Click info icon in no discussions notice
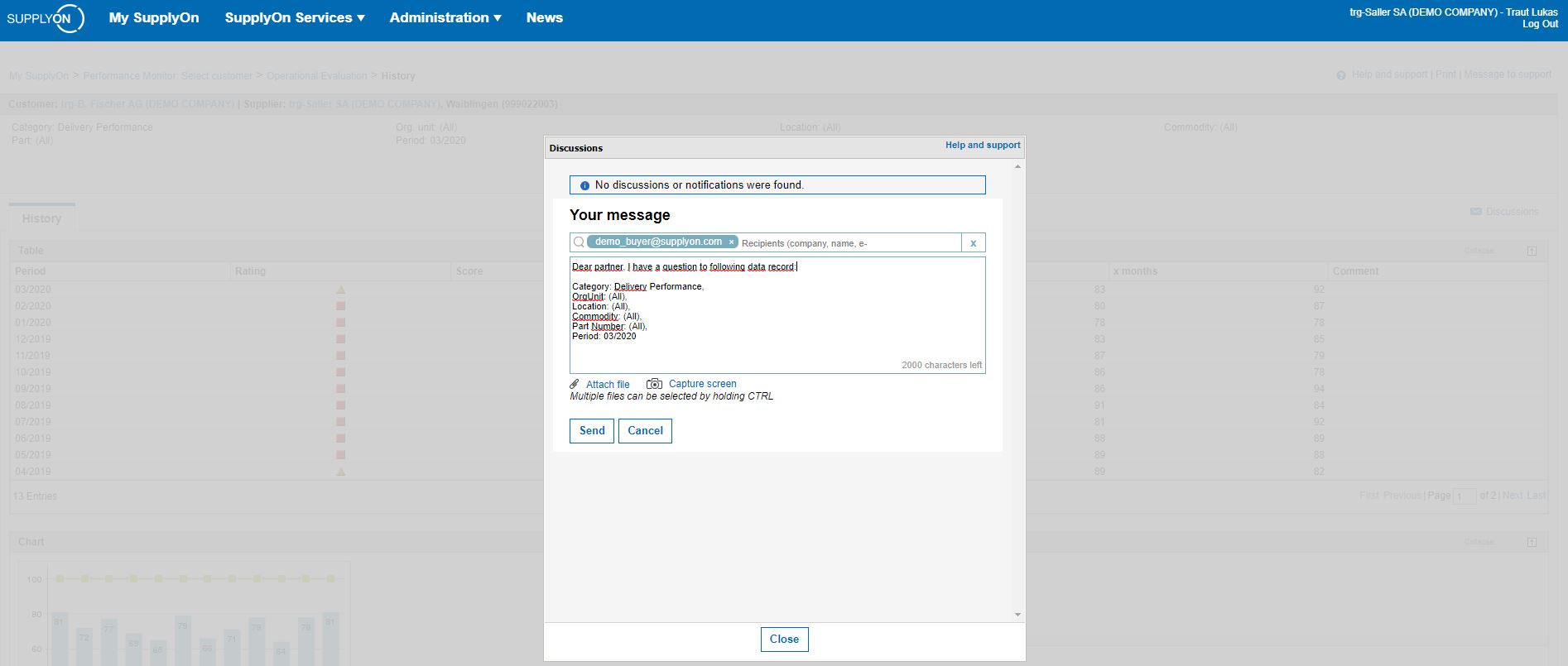1568x666 pixels. pos(584,185)
